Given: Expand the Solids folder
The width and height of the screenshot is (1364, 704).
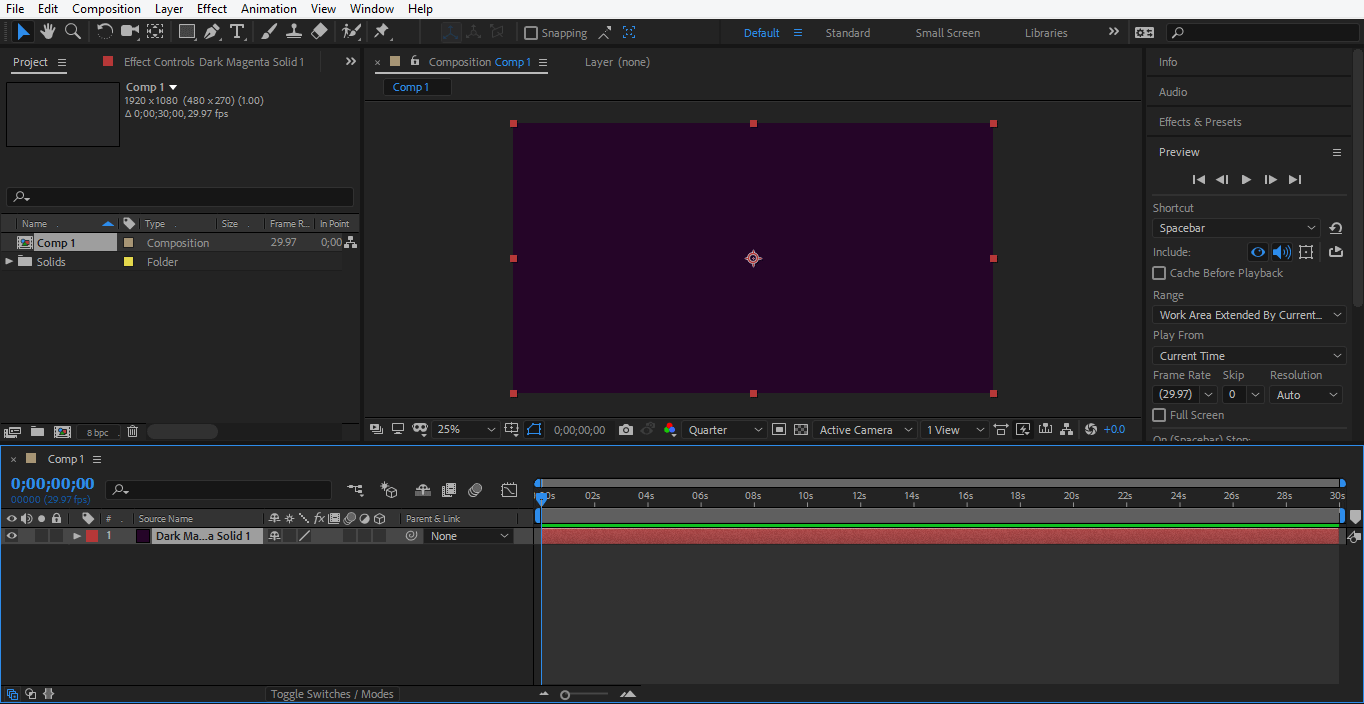Looking at the screenshot, I should pos(10,262).
